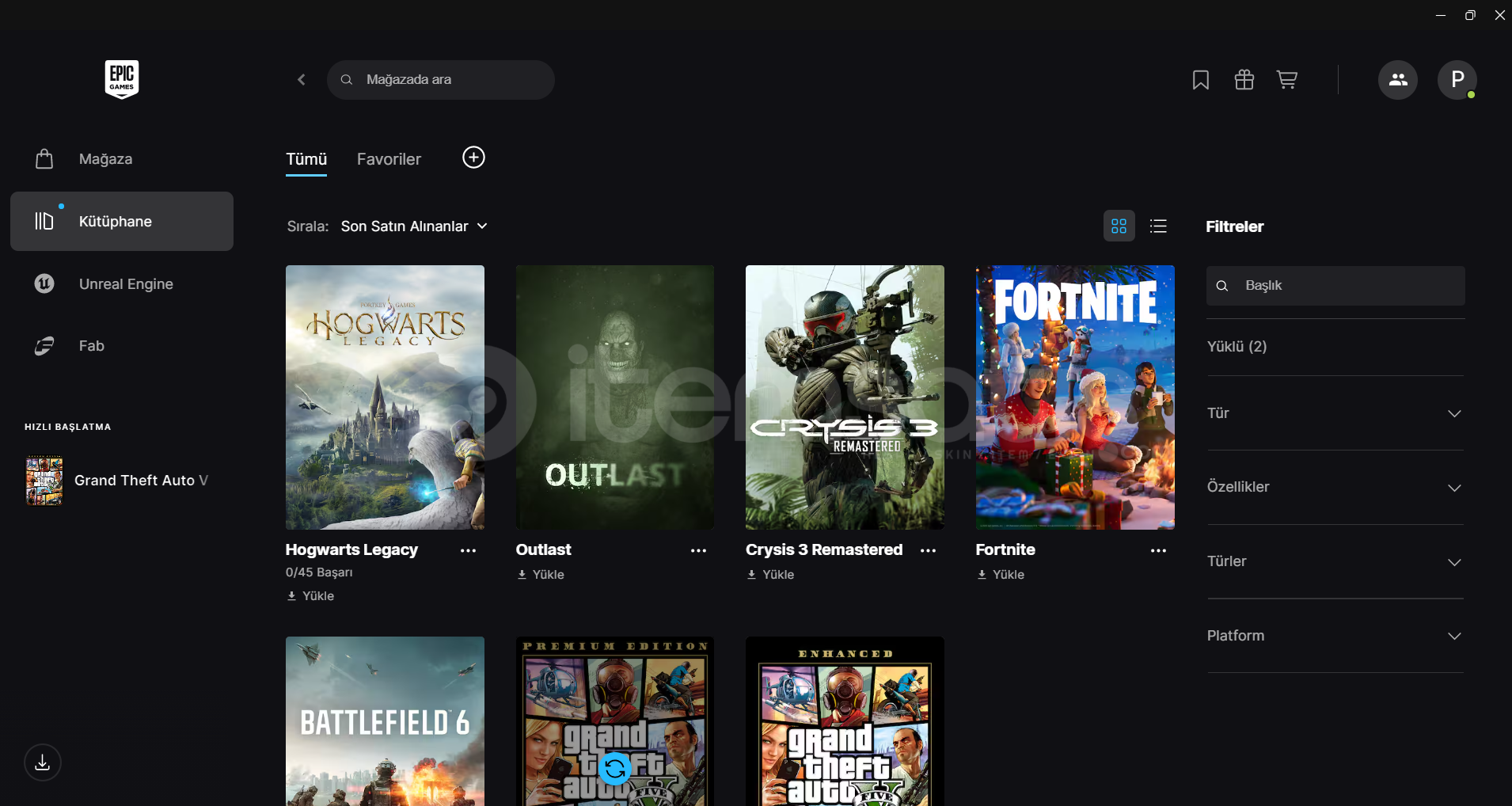Open Kütüphane in the sidebar
1512x806 pixels.
(x=122, y=221)
